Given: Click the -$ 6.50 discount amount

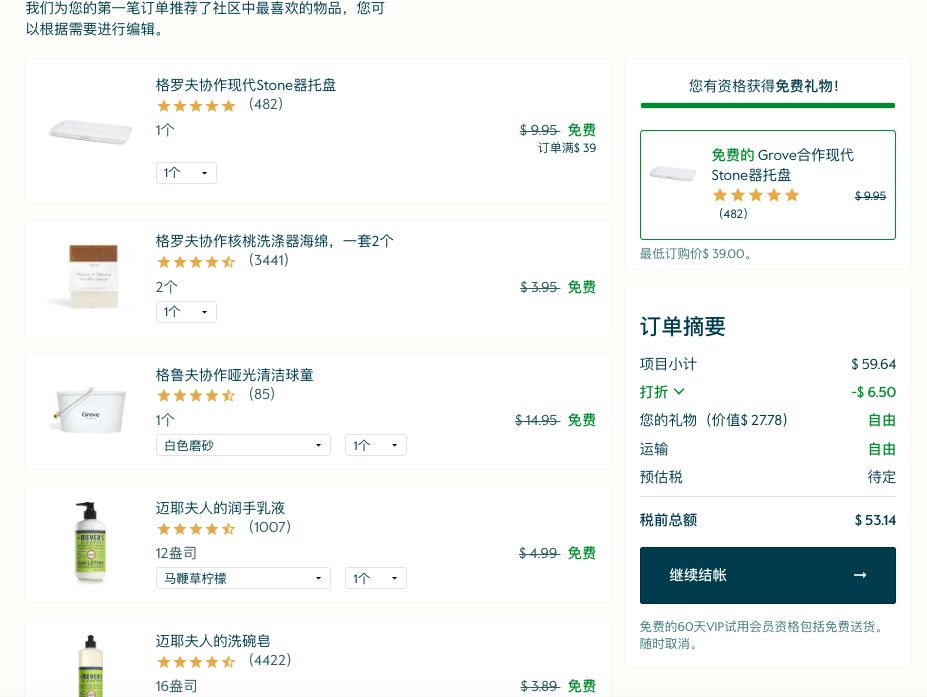Looking at the screenshot, I should coord(873,391).
